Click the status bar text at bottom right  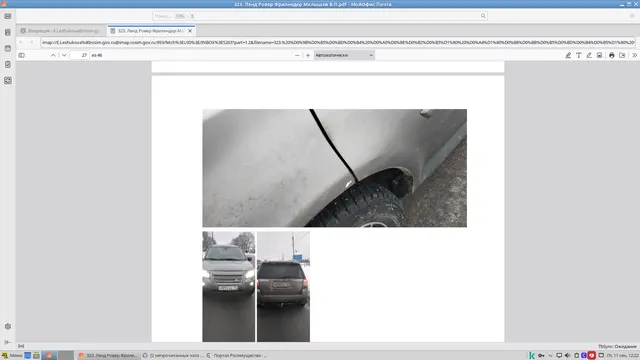click(x=618, y=347)
